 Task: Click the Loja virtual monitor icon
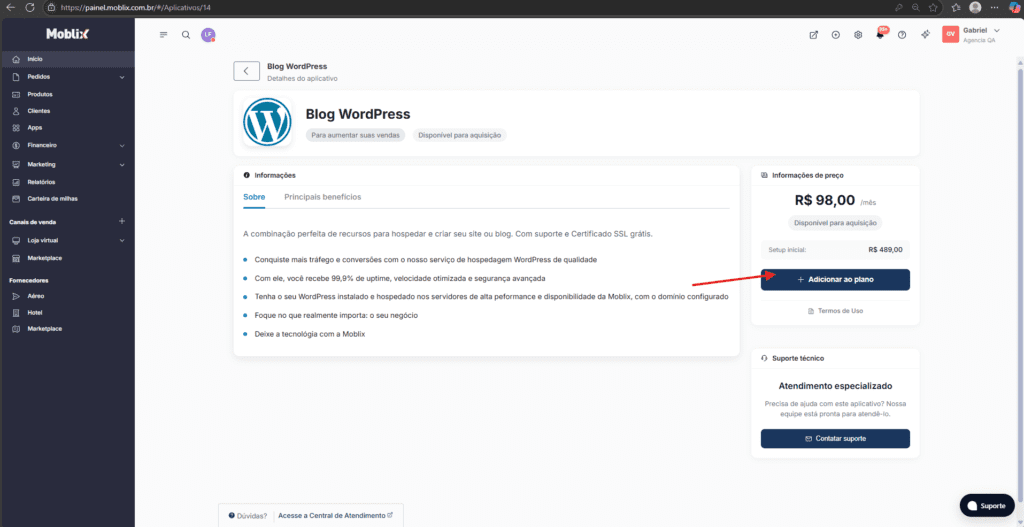pyautogui.click(x=16, y=240)
